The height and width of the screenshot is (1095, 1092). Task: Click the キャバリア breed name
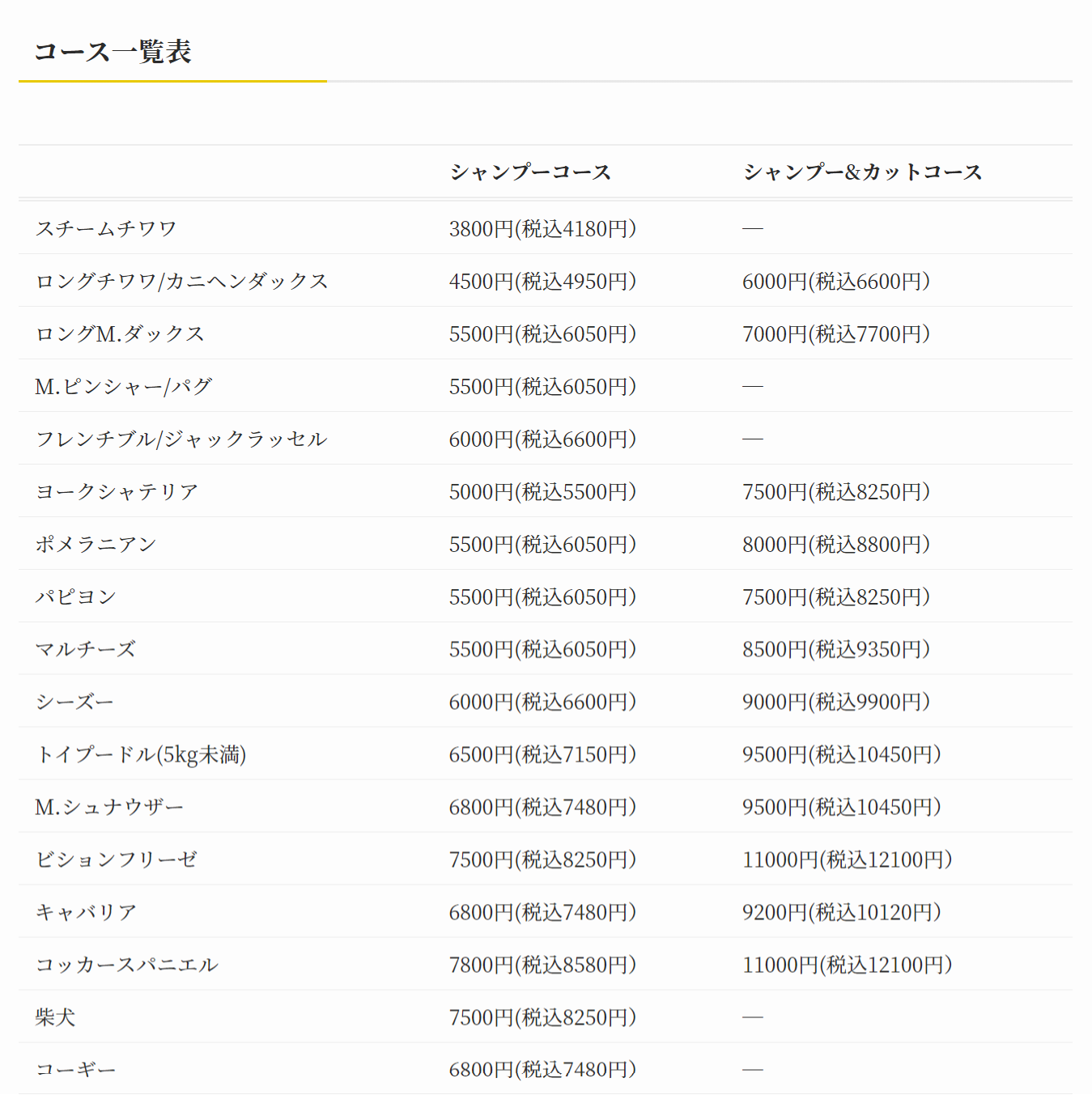tap(86, 912)
